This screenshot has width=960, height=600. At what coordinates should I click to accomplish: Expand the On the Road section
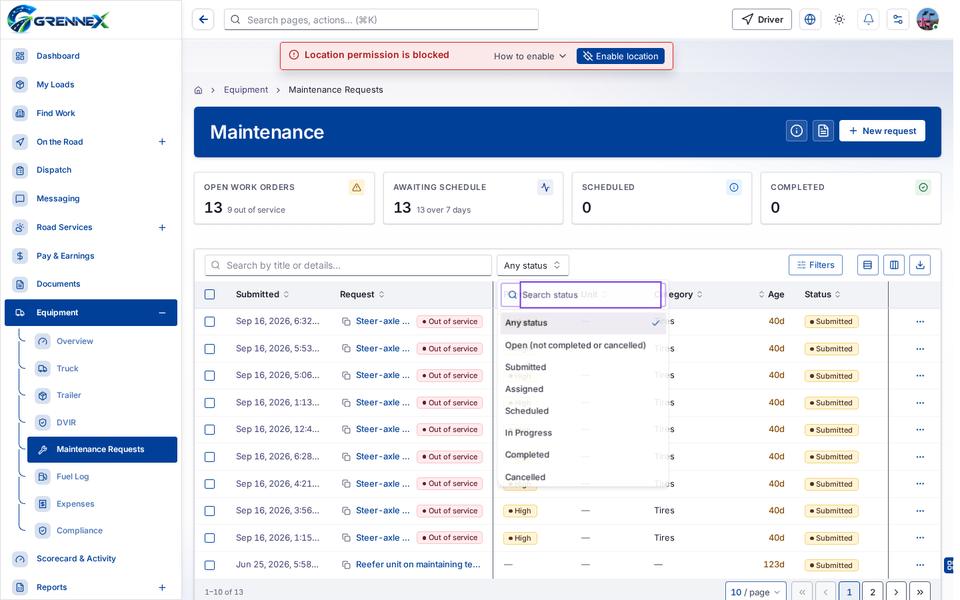(162, 141)
